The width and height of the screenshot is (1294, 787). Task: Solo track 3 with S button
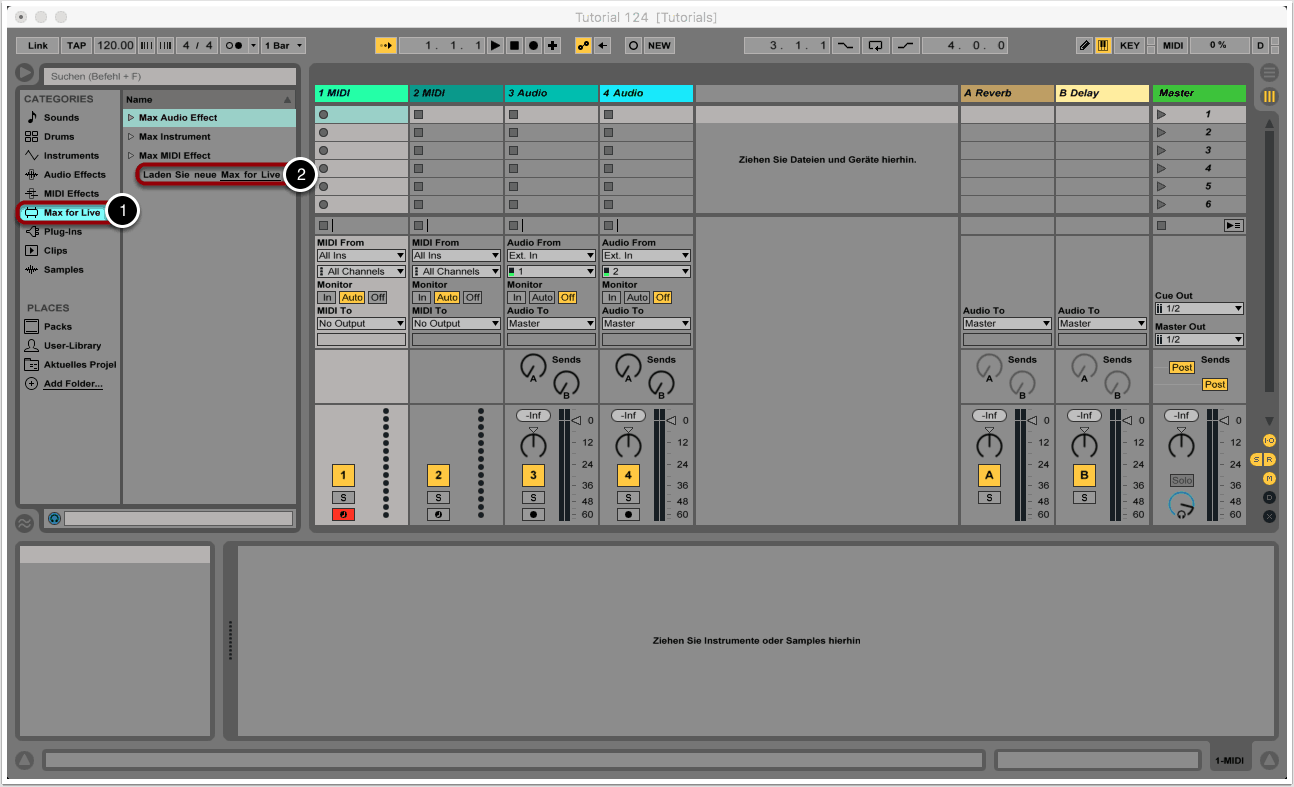[x=533, y=497]
